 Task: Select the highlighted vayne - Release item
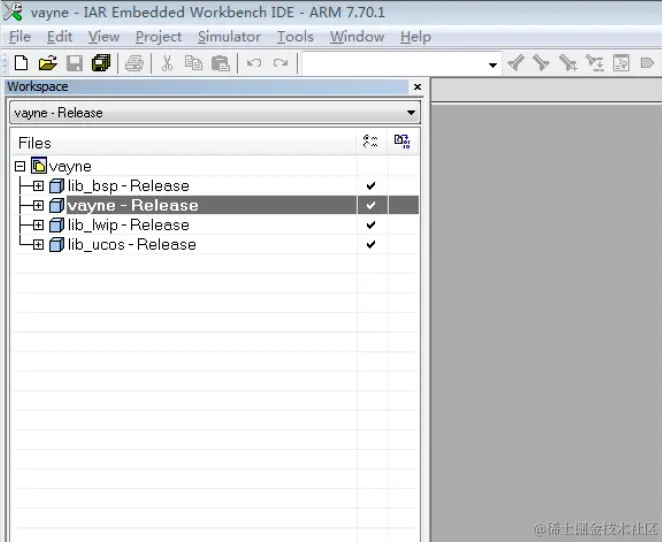[x=133, y=205]
